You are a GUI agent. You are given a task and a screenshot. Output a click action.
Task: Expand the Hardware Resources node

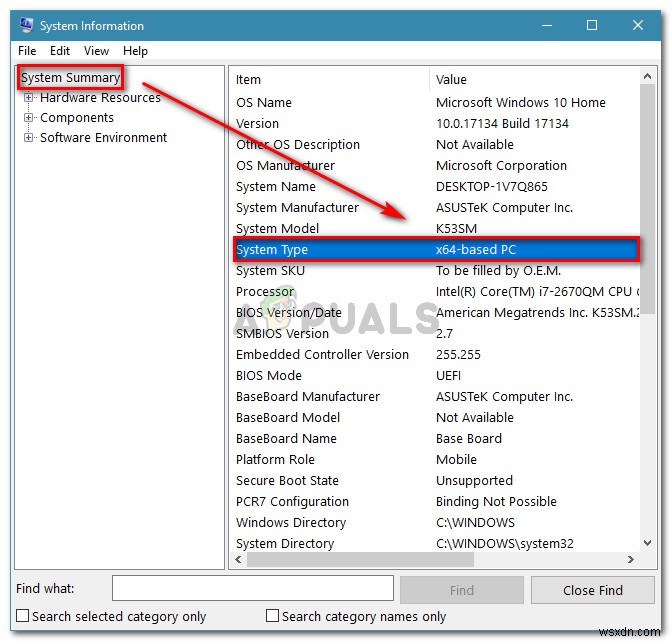click(x=28, y=97)
